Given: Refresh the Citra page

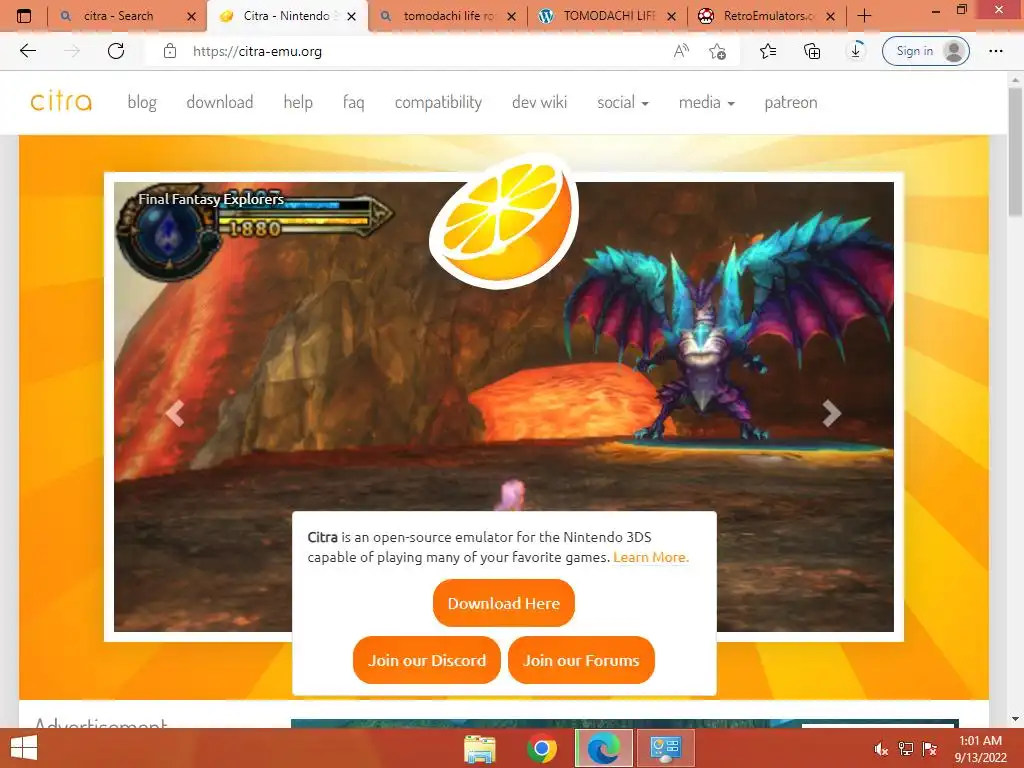Looking at the screenshot, I should 116,51.
